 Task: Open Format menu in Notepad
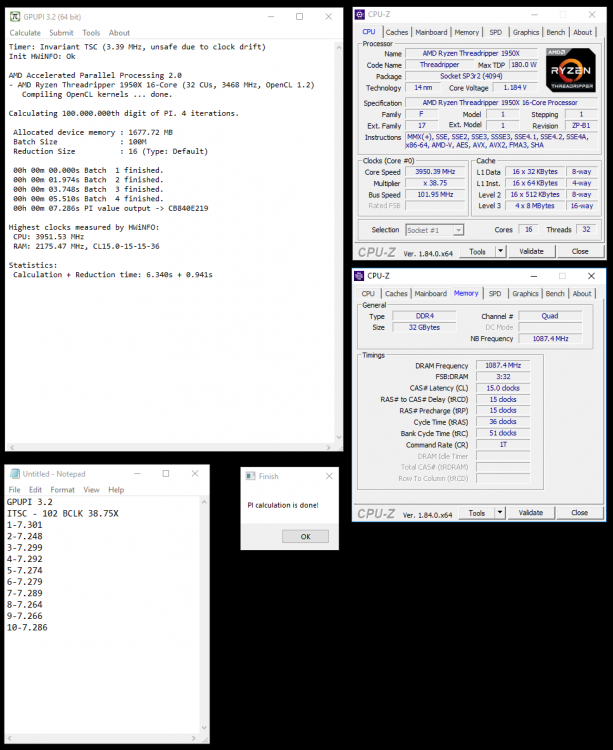pyautogui.click(x=63, y=490)
